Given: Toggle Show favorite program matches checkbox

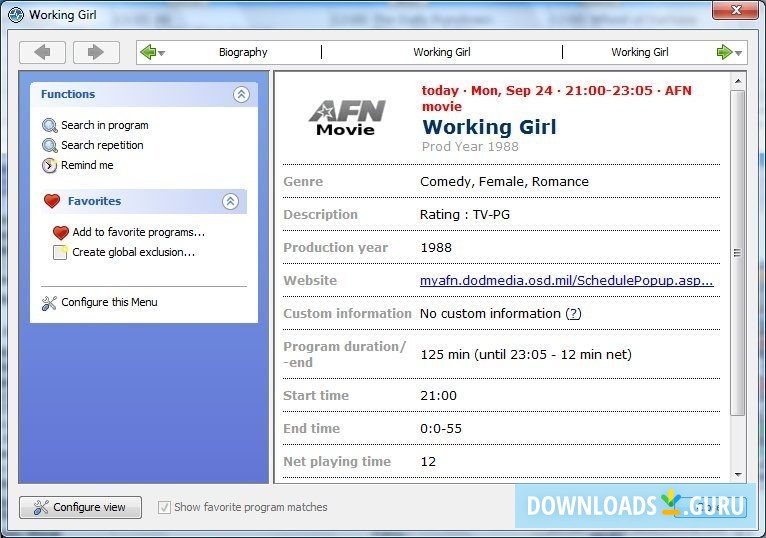Looking at the screenshot, I should pos(164,507).
